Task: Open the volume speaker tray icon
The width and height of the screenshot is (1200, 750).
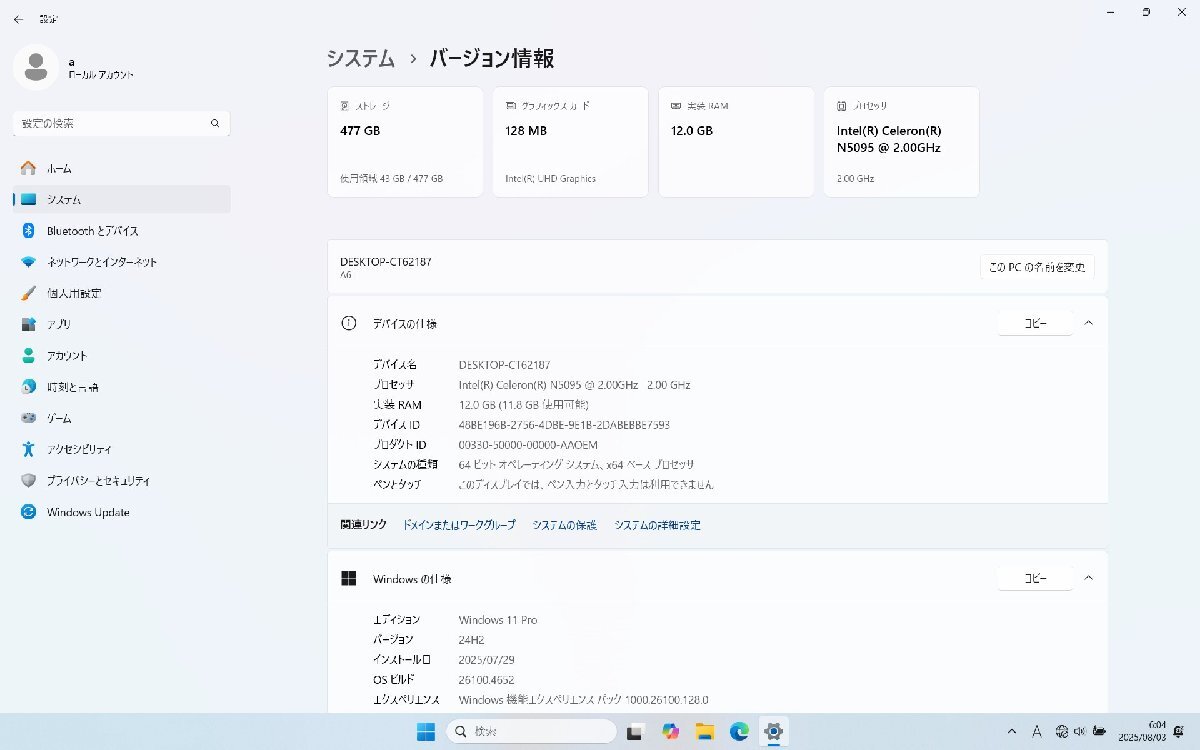Action: (x=1080, y=731)
